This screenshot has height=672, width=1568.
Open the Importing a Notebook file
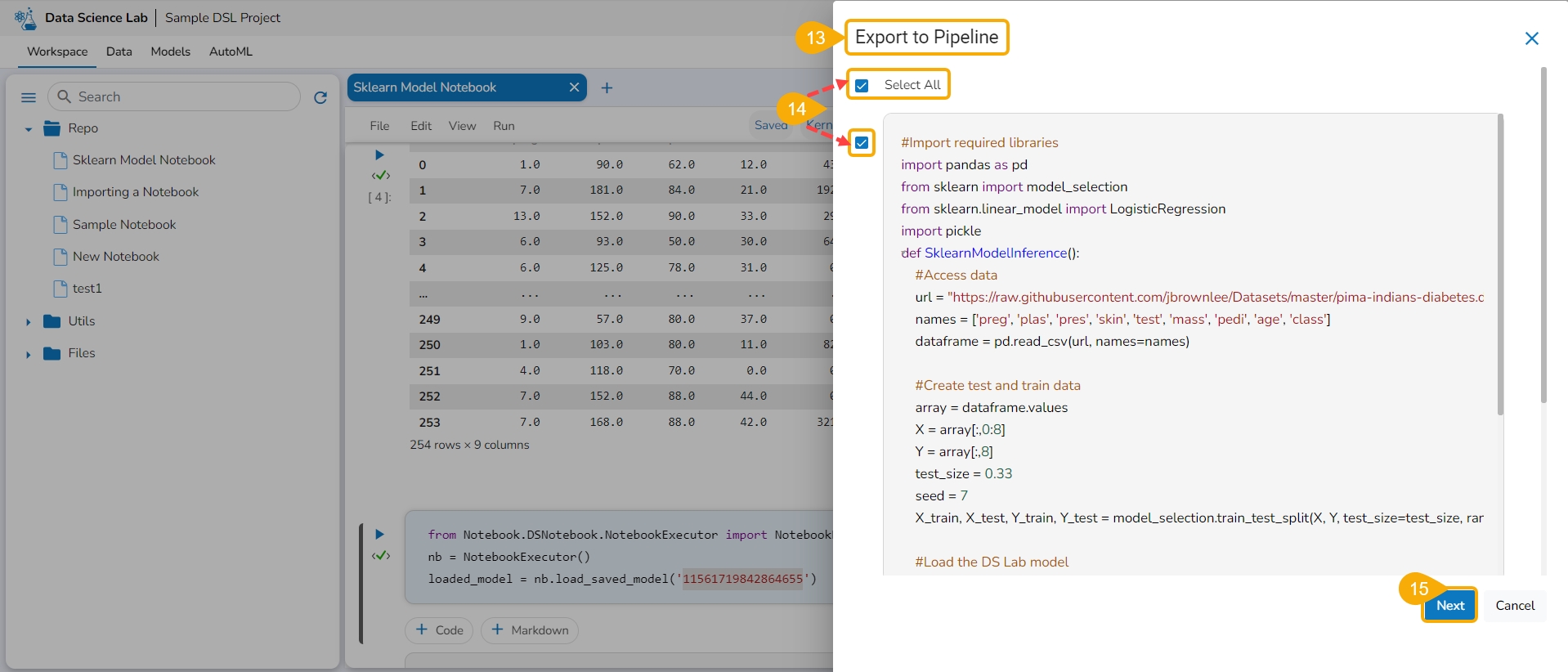(135, 192)
